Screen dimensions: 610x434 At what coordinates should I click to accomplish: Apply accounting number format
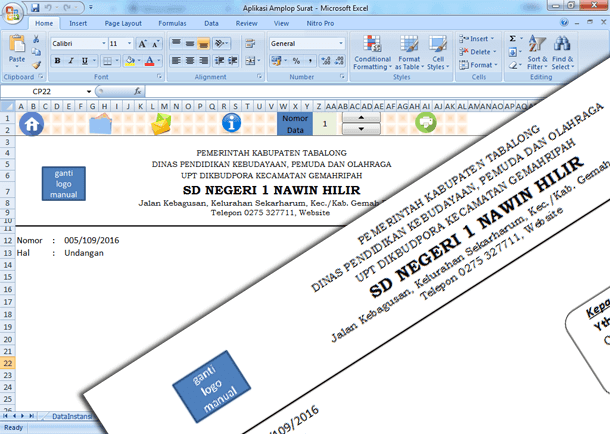coord(276,61)
